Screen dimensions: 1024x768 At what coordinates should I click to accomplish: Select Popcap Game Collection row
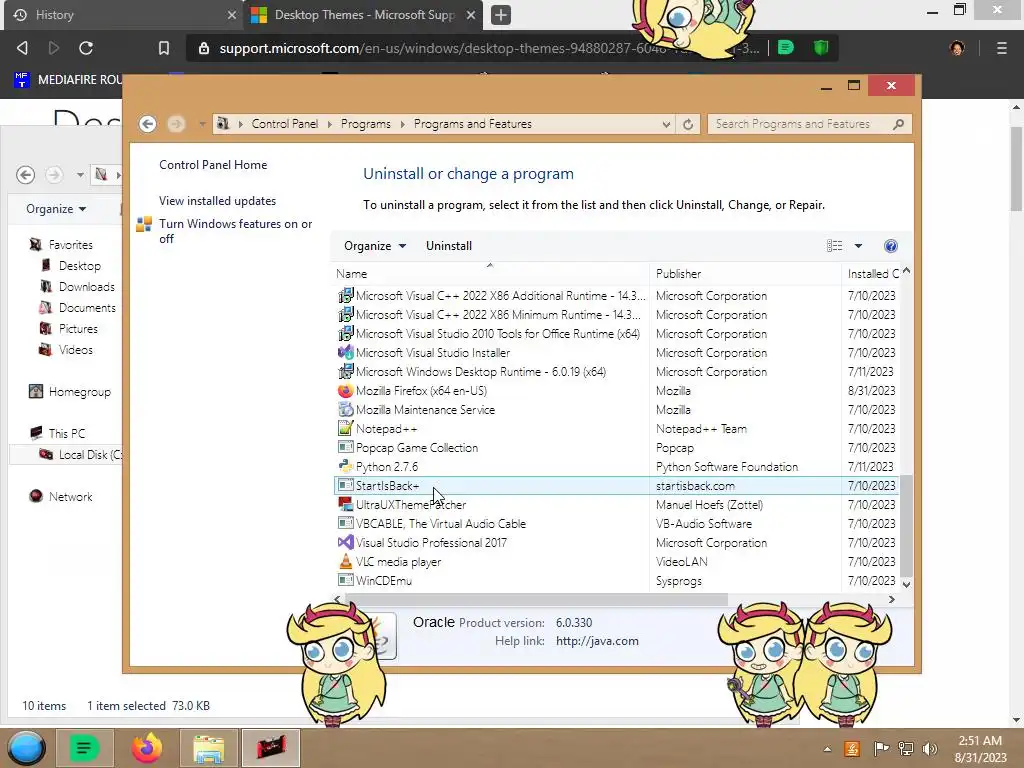(618, 448)
